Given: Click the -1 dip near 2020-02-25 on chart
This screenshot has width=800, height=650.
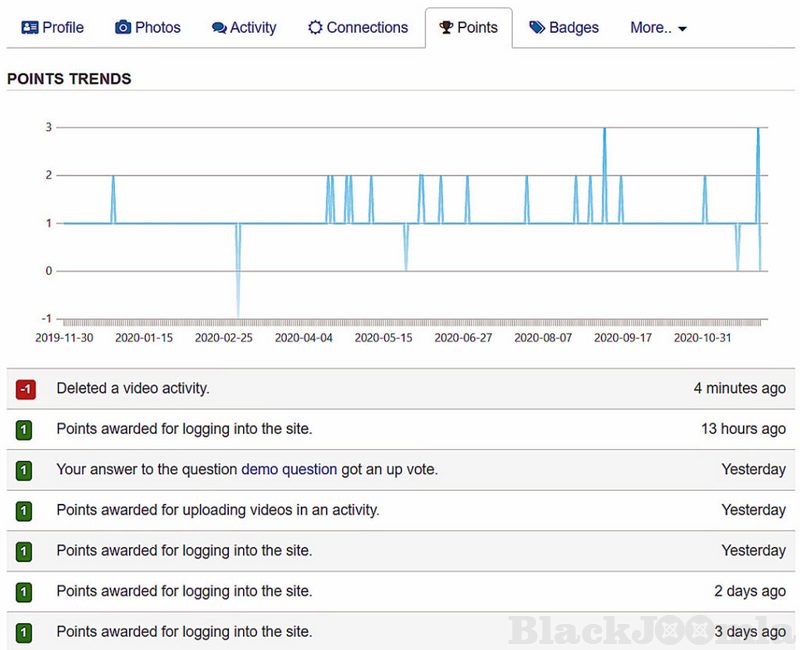Looking at the screenshot, I should pos(238,312).
